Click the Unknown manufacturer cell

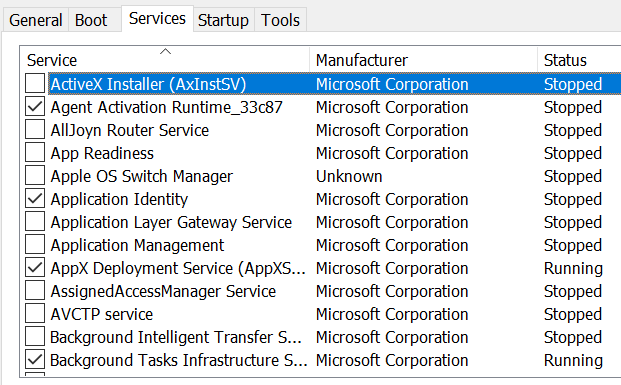click(x=349, y=176)
